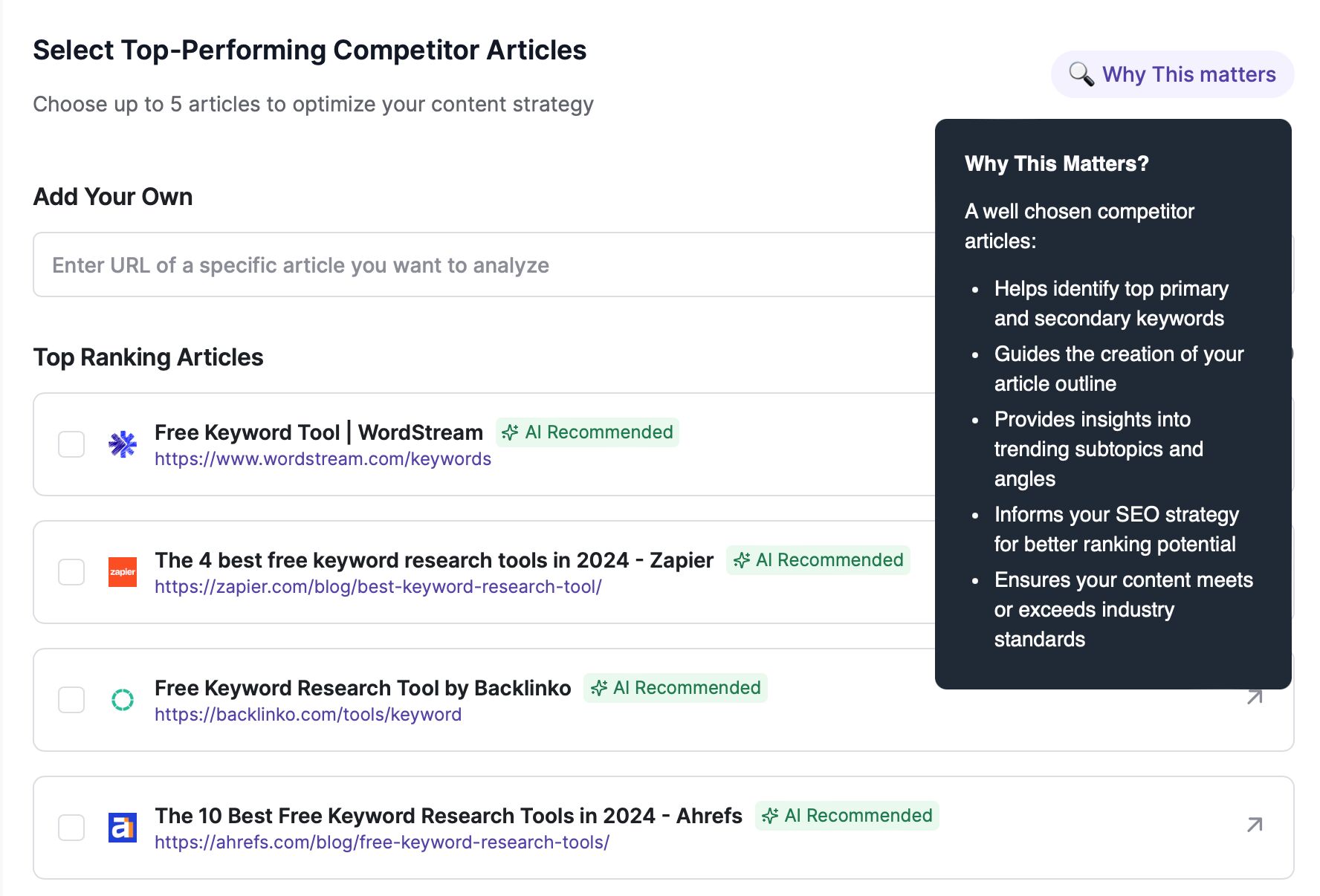Select the Zapier article checkbox
1320x896 pixels.
click(x=71, y=571)
